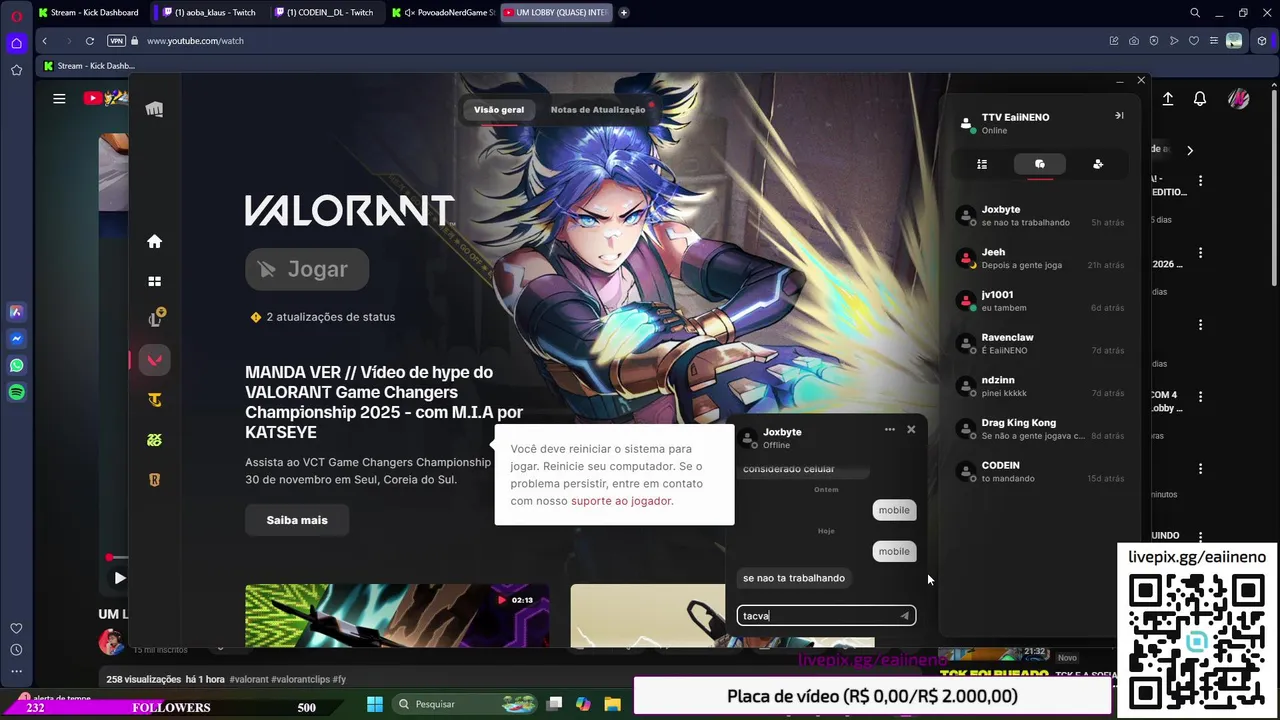The image size is (1280, 720).
Task: Open the Visão geral tab
Action: (499, 110)
